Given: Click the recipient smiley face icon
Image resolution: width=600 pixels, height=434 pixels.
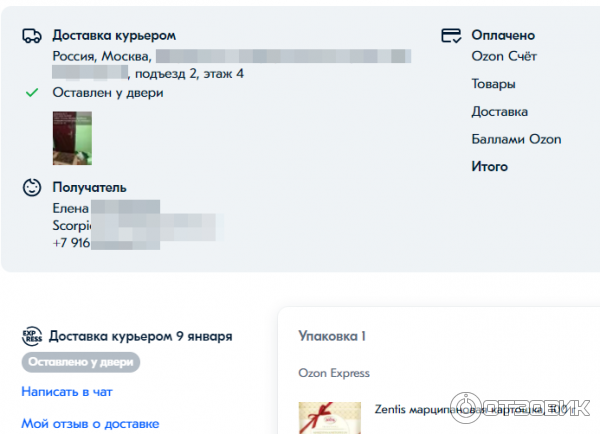Looking at the screenshot, I should click(x=32, y=188).
